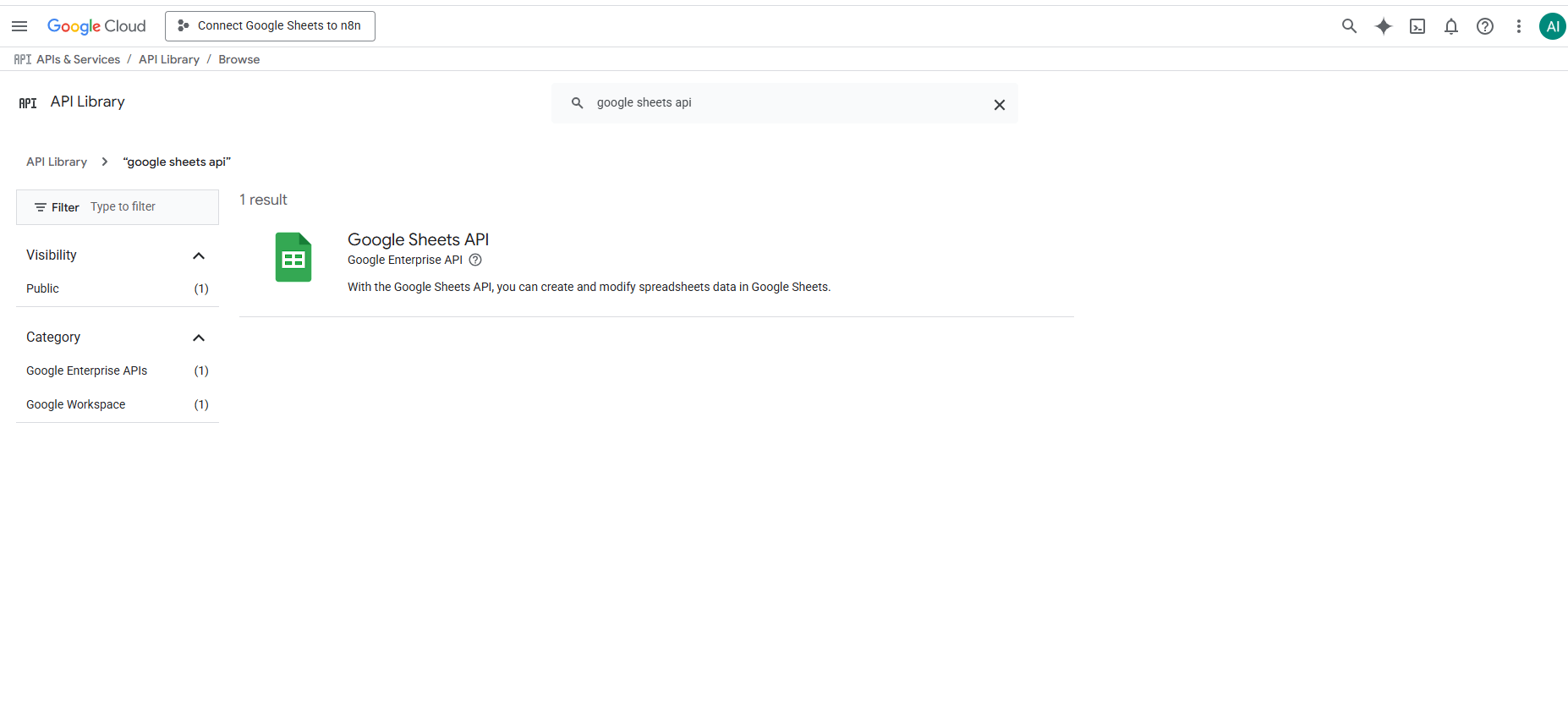Click the help icon next to Google Enterprise API

pos(475,260)
